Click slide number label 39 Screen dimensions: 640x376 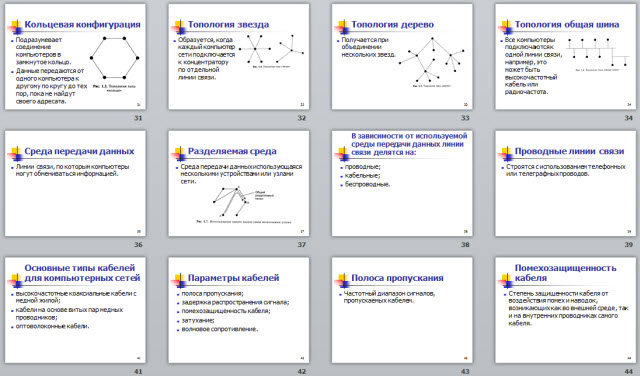pos(629,245)
